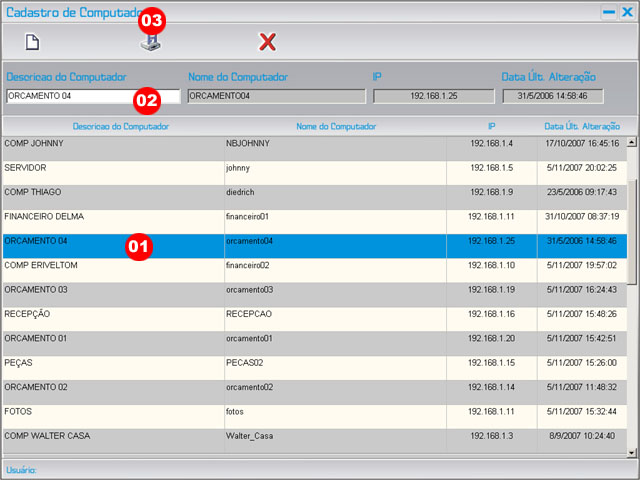Click the Data Últ. Alteração column header
This screenshot has width=640, height=480.
pyautogui.click(x=581, y=127)
